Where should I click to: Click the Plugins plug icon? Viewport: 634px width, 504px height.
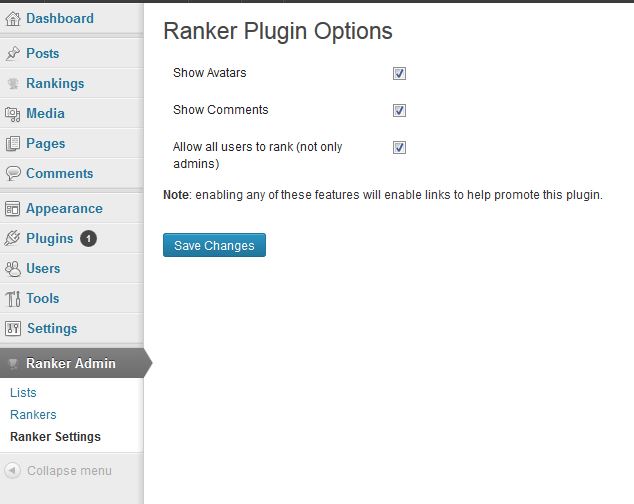13,239
